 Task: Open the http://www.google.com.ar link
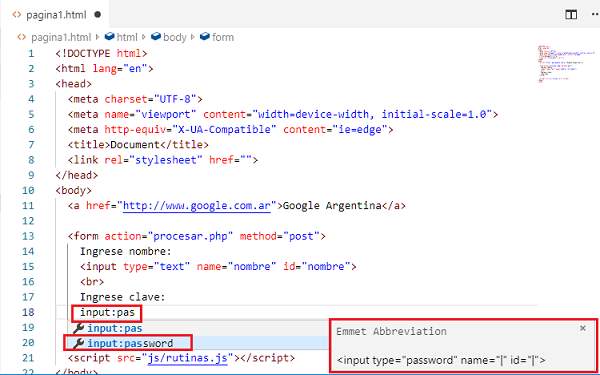[x=197, y=205]
